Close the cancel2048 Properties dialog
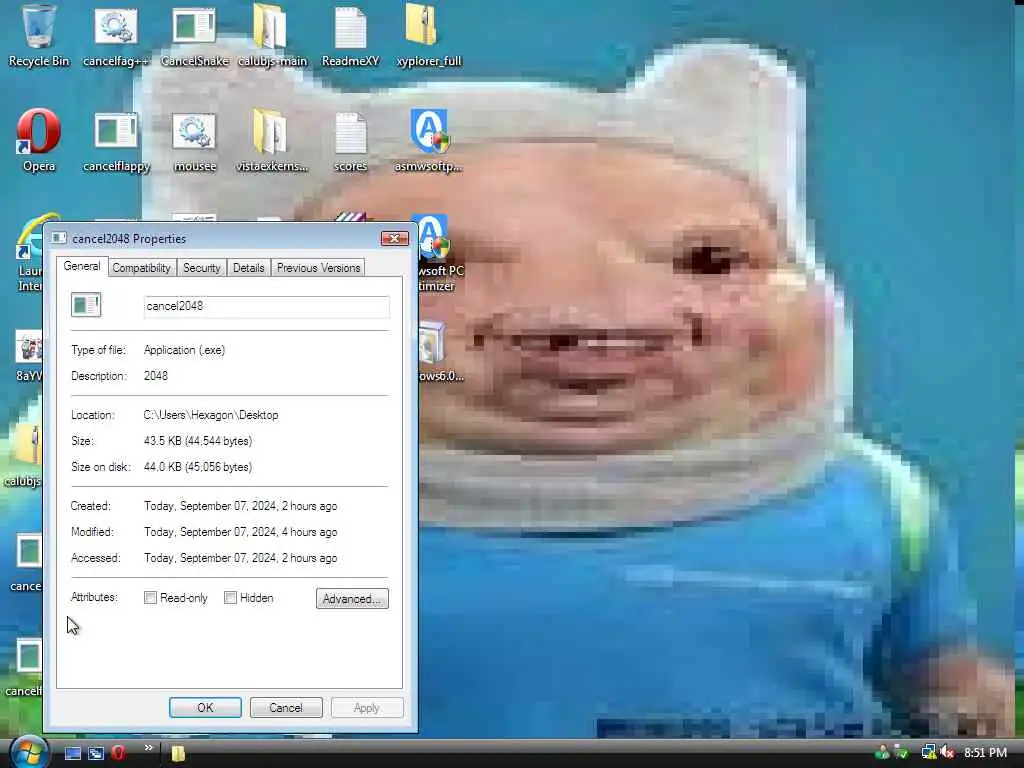 click(394, 239)
